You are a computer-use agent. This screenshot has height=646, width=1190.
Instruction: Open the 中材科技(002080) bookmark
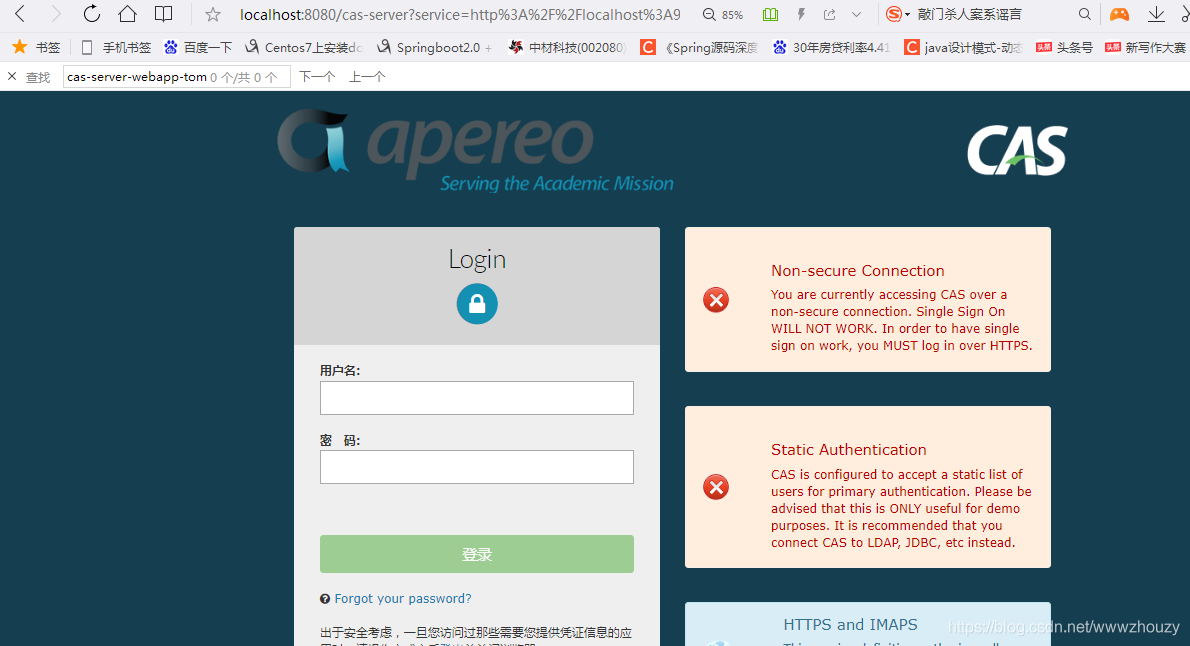point(568,47)
